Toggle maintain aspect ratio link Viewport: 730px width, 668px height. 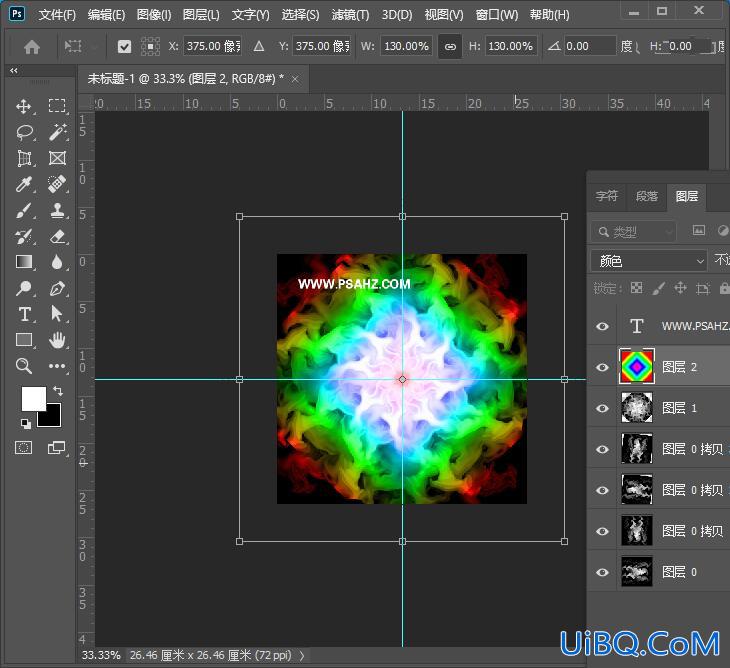(450, 47)
